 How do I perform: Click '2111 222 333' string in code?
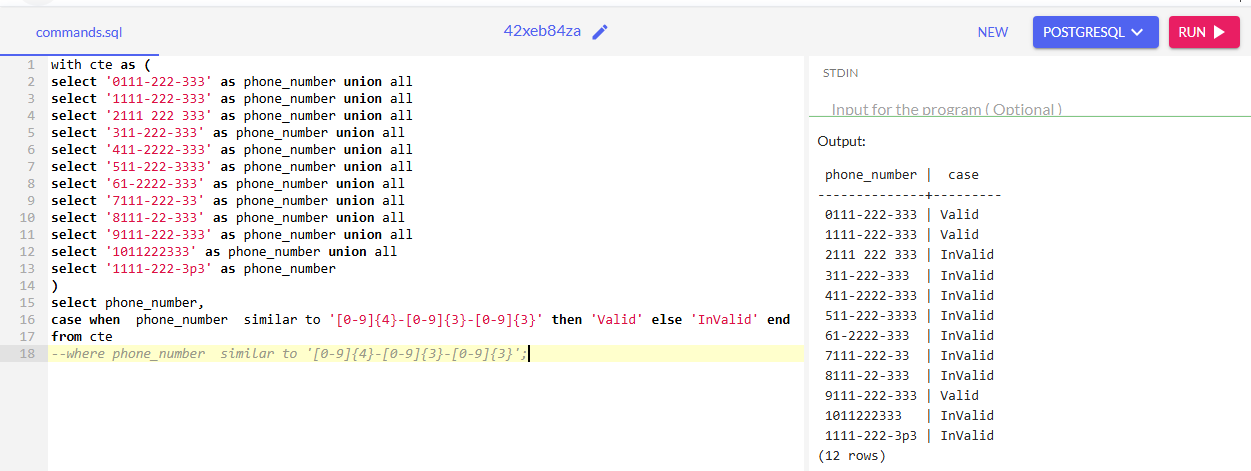click(159, 115)
